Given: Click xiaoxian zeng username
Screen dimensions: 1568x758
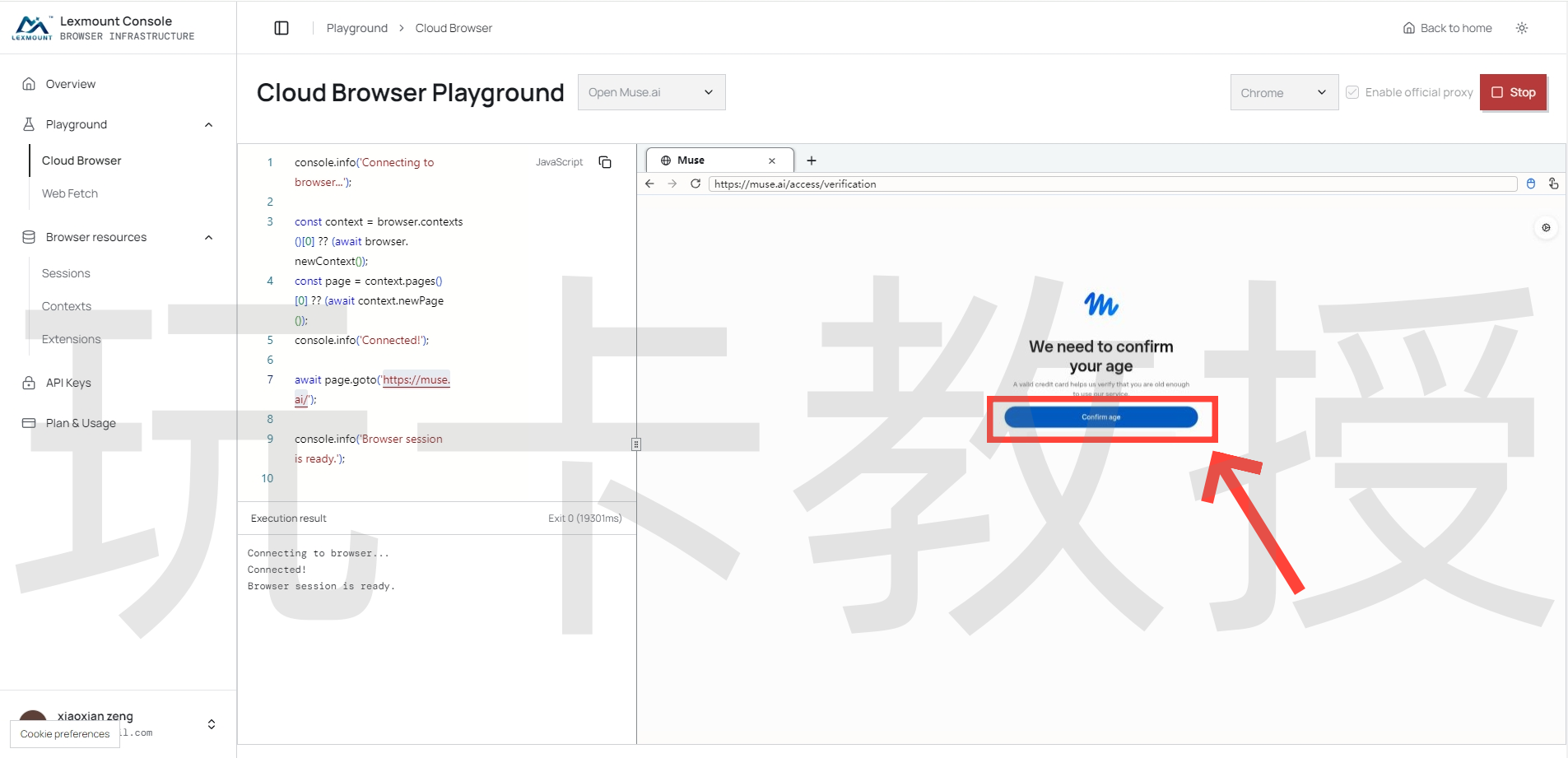Looking at the screenshot, I should tap(95, 716).
